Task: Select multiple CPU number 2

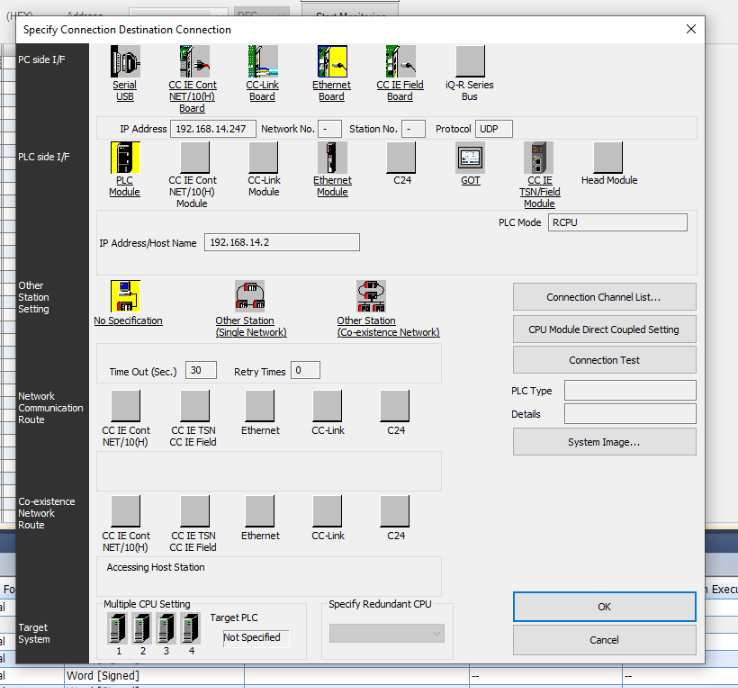Action: (142, 628)
